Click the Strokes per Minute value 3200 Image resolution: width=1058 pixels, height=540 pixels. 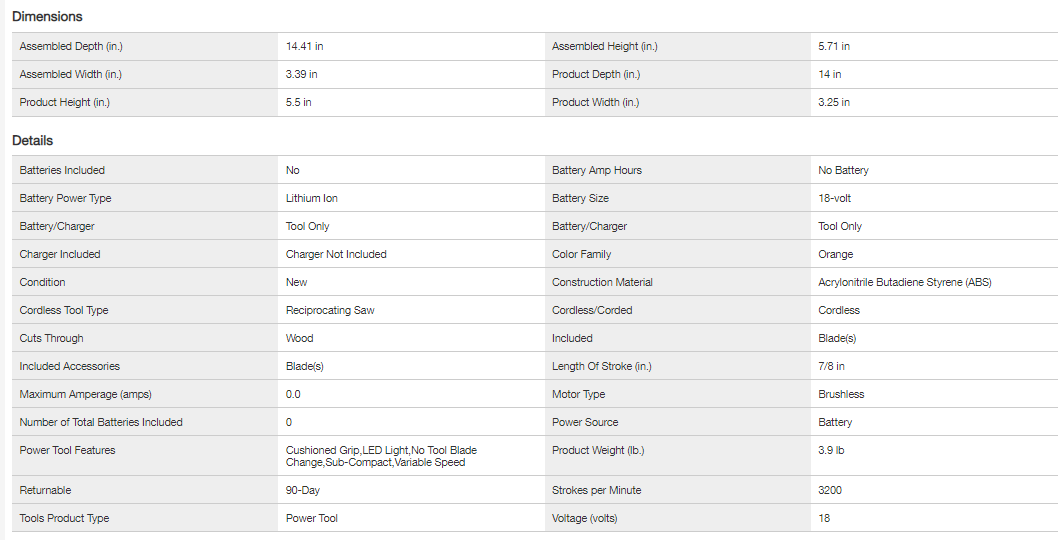point(830,490)
